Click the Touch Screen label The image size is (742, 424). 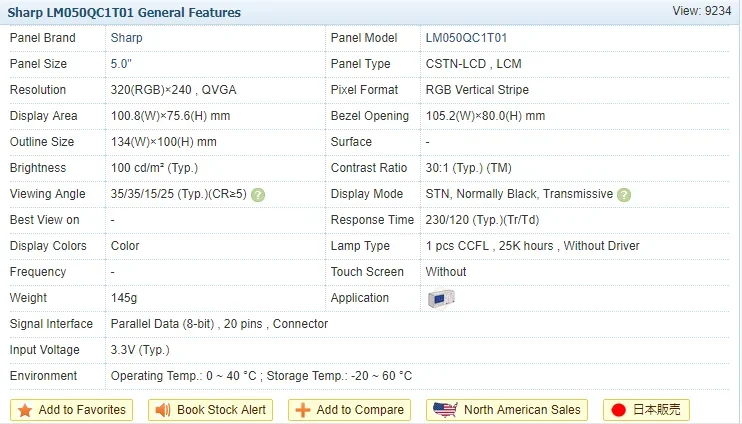(x=367, y=272)
